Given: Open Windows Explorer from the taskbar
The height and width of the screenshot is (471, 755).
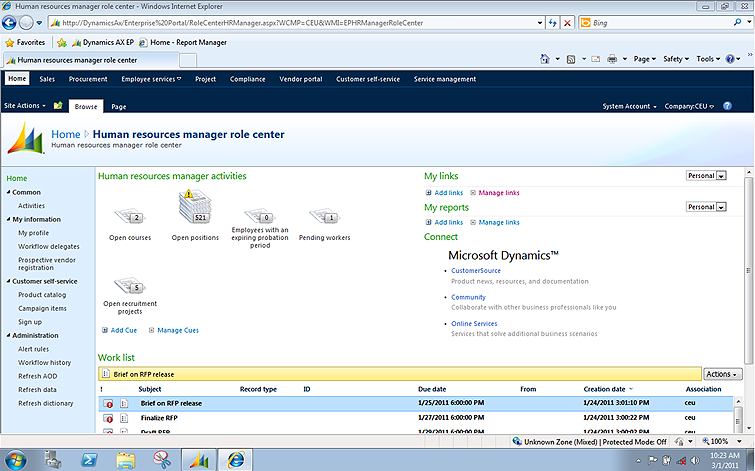Looking at the screenshot, I should click(125, 460).
